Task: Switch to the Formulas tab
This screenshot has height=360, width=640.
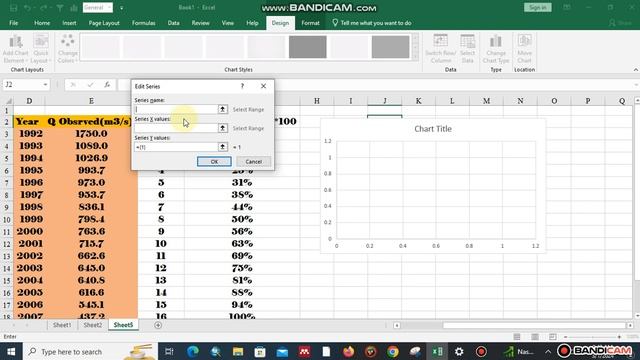Action: [x=143, y=23]
